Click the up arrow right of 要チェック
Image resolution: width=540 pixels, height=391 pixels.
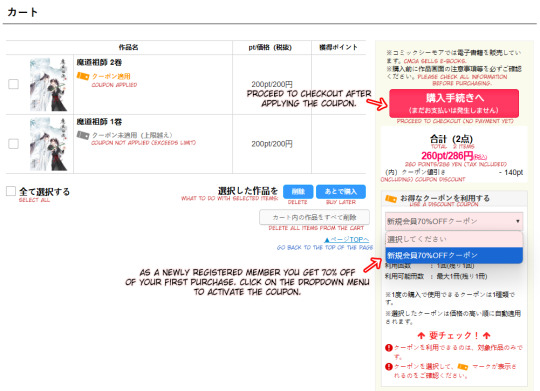[486, 335]
